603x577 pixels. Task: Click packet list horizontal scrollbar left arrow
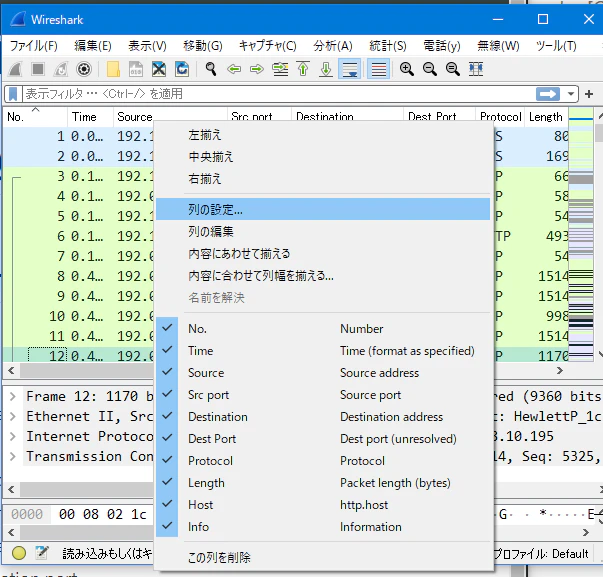coord(11,371)
